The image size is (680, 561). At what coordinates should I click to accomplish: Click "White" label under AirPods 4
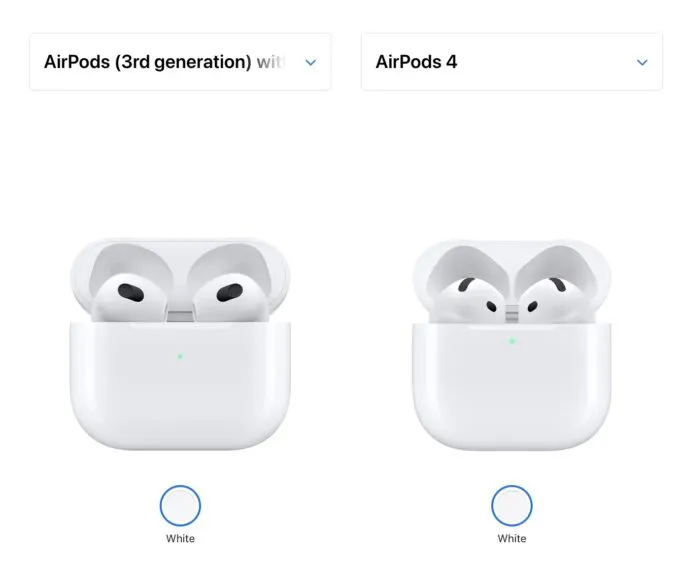pos(511,539)
